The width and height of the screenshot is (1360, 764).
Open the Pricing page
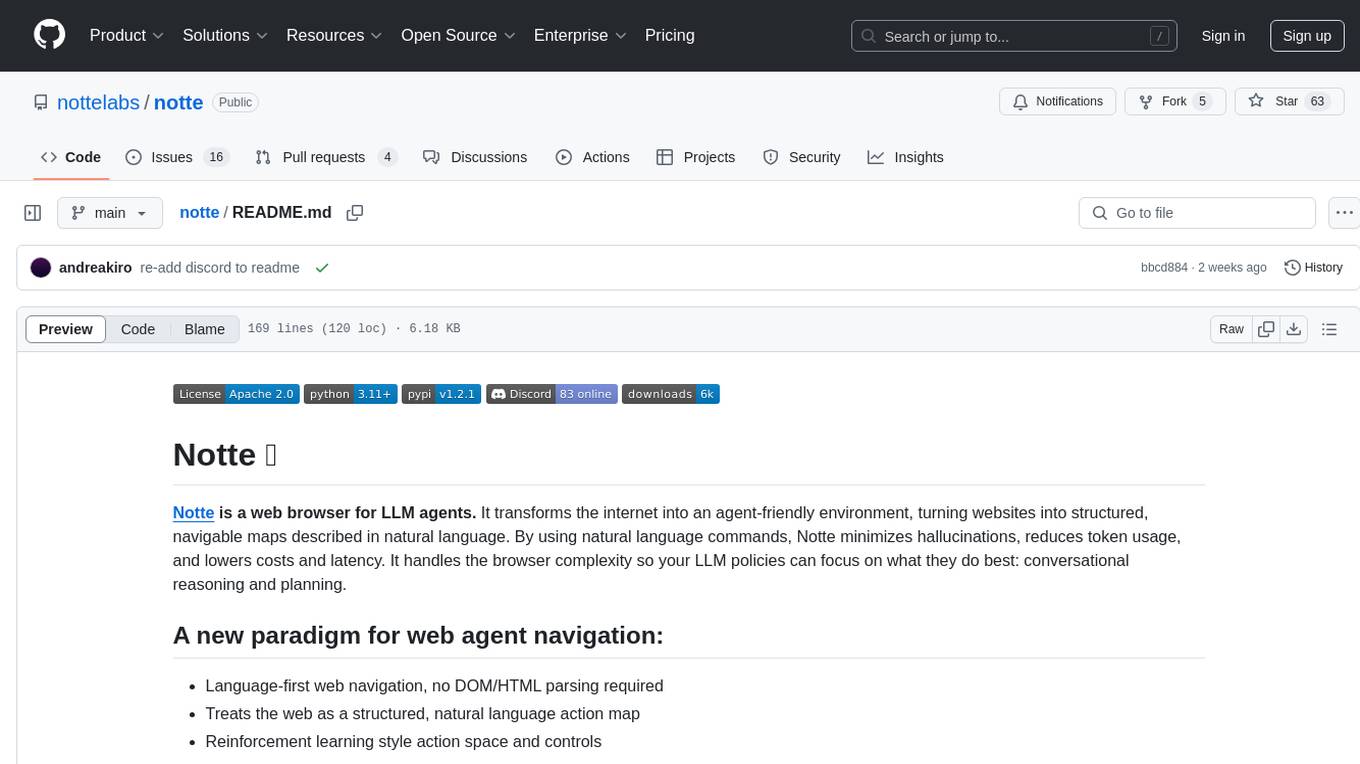click(670, 35)
